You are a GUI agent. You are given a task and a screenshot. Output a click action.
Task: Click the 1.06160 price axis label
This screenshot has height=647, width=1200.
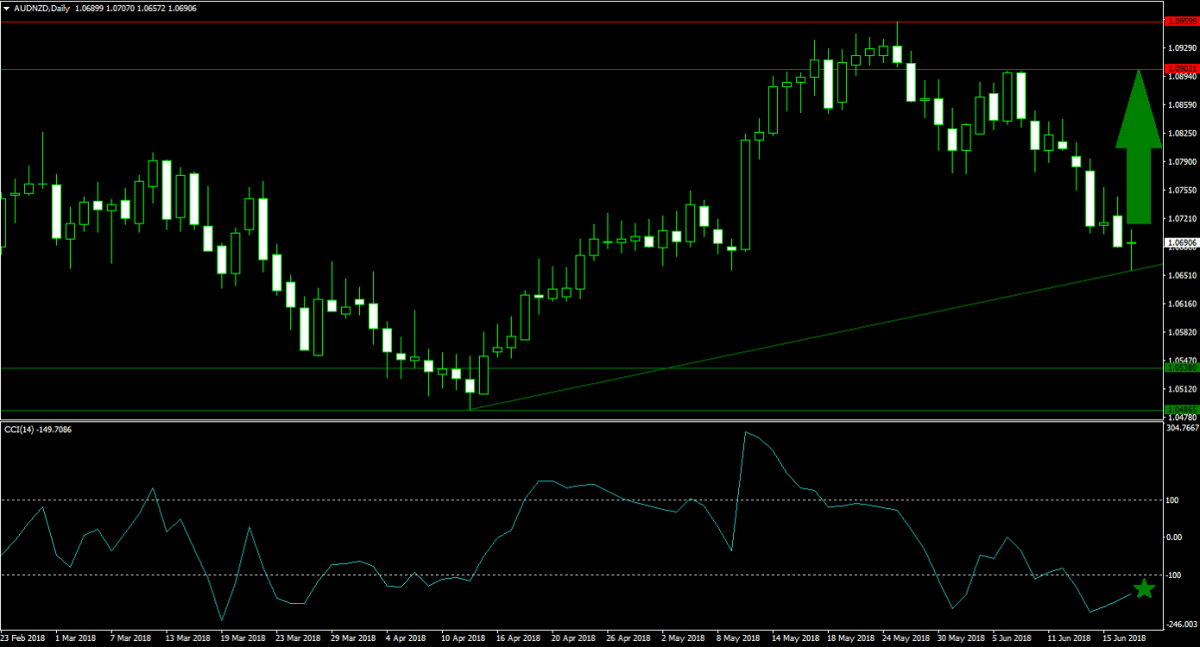(x=1182, y=303)
